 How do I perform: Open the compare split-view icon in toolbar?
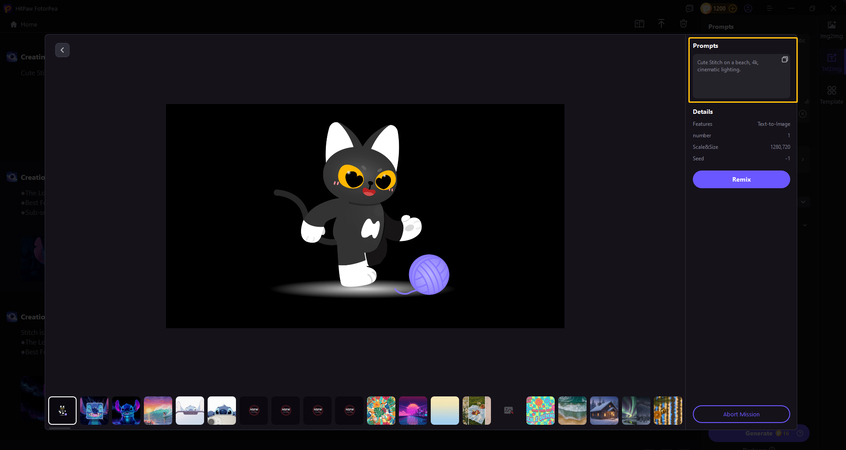pos(639,23)
